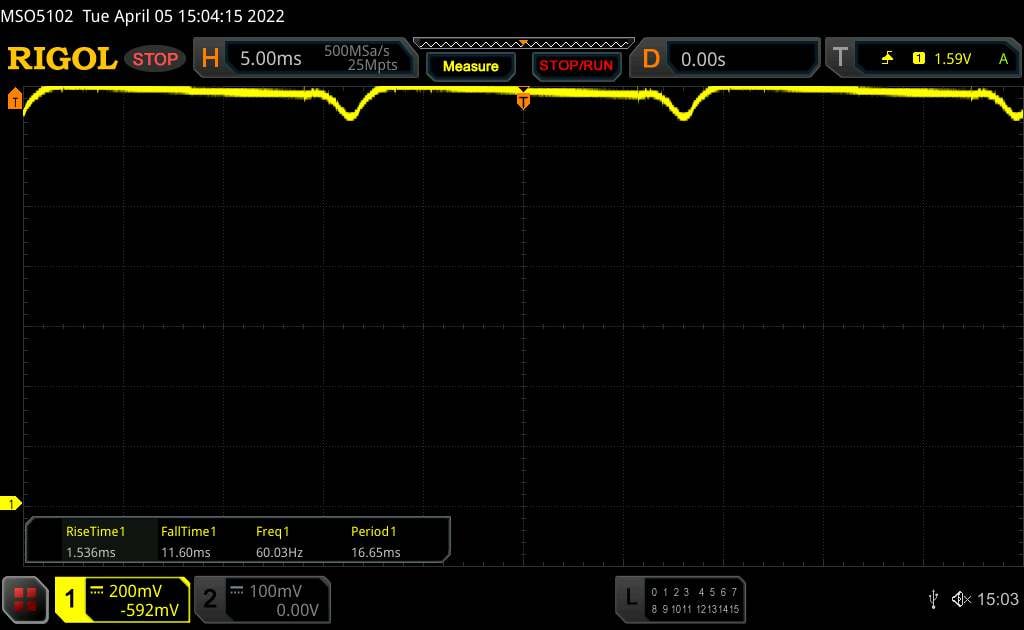Click the STOP/RUN button
This screenshot has width=1024, height=630.
click(x=576, y=65)
